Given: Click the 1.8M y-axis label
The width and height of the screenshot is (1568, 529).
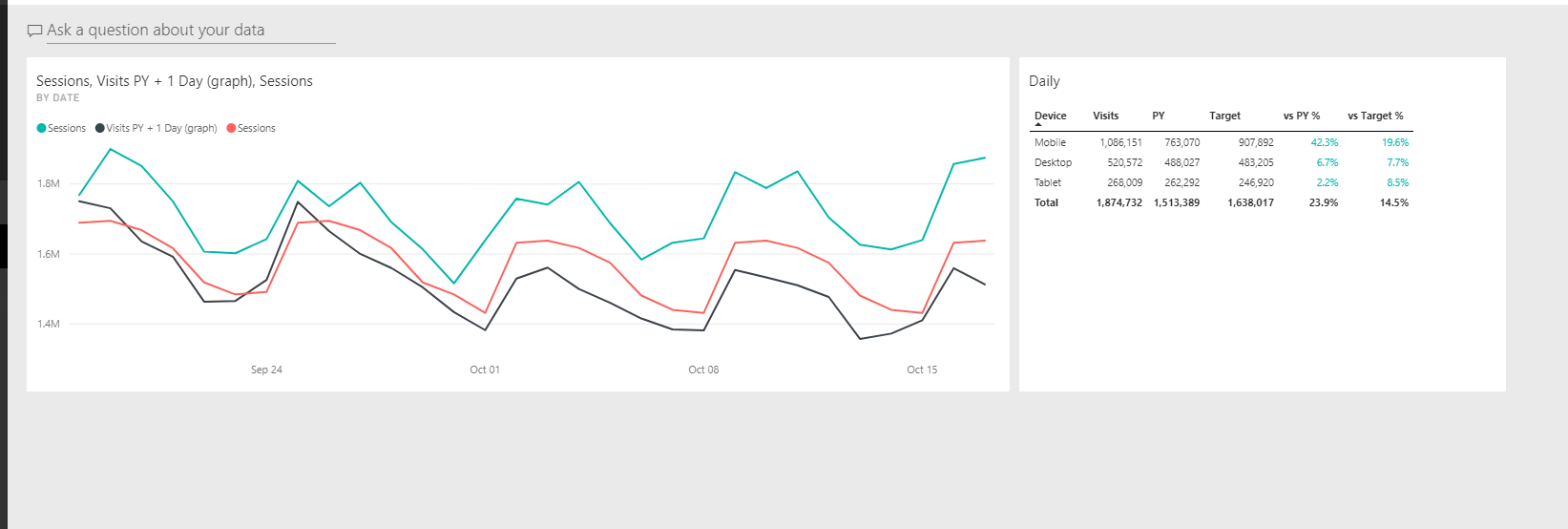Looking at the screenshot, I should click(49, 183).
